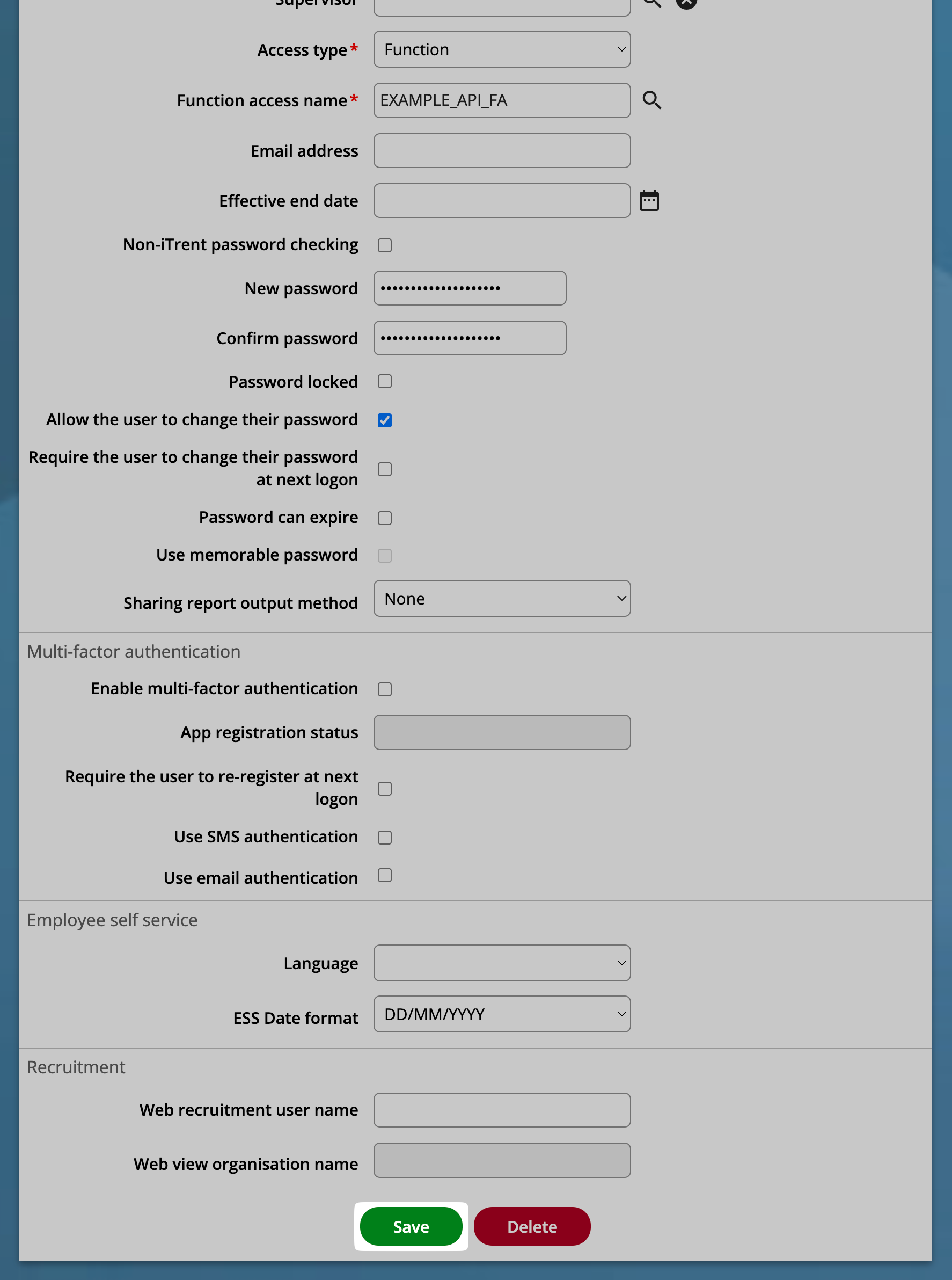The width and height of the screenshot is (952, 1280).
Task: Focus the Web recruitment user name field
Action: click(501, 1109)
